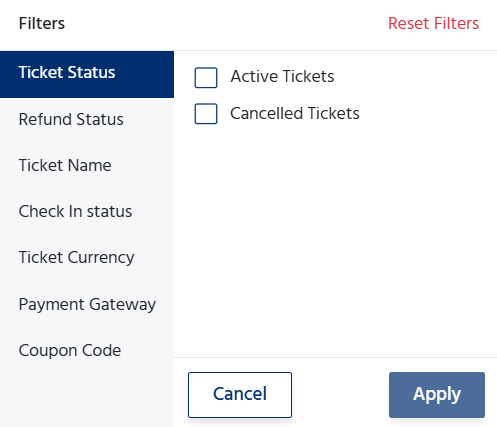Tick the Active Tickets checkbox
The height and width of the screenshot is (427, 497).
tap(206, 77)
